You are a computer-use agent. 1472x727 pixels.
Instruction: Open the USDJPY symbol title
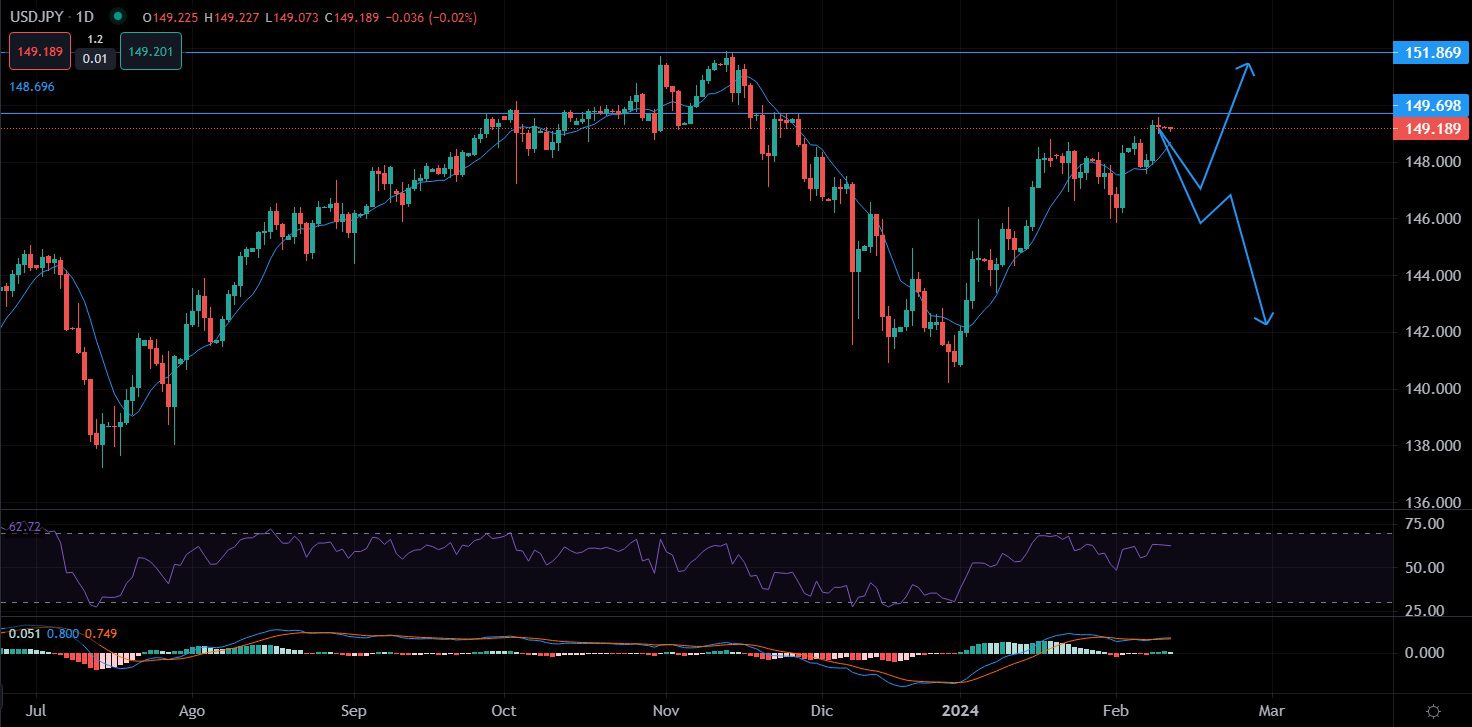[34, 18]
